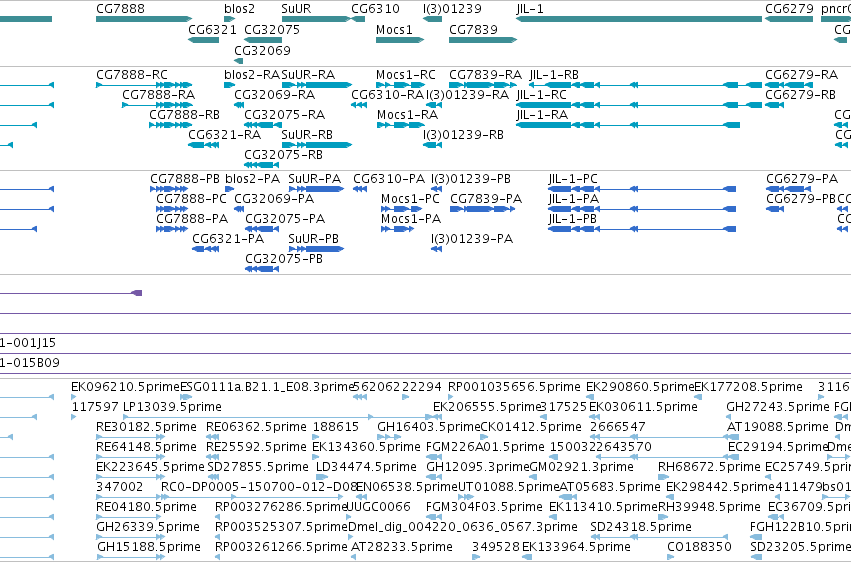Click the CG32075 gene label
This screenshot has width=851, height=562.
point(272,29)
